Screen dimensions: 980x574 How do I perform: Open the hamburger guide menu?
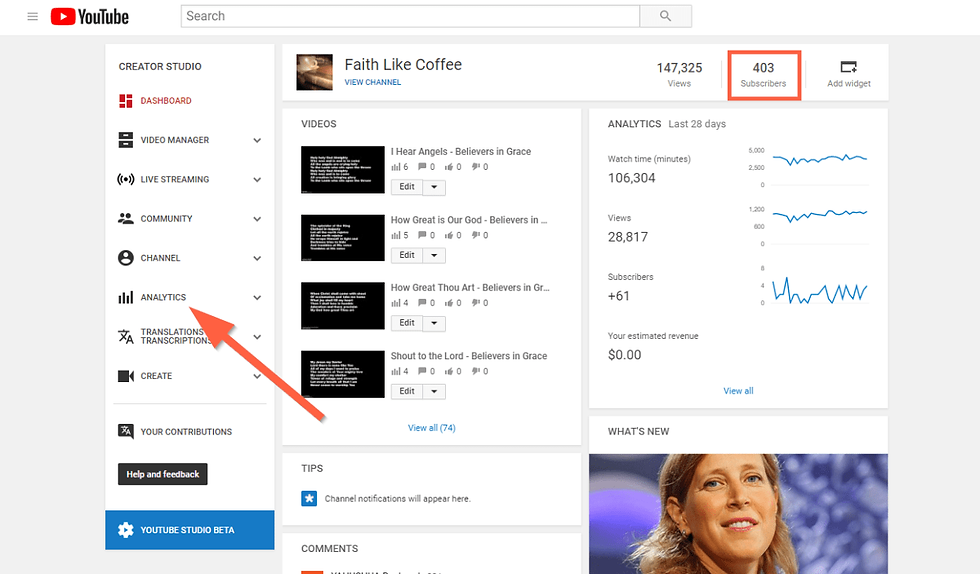32,16
